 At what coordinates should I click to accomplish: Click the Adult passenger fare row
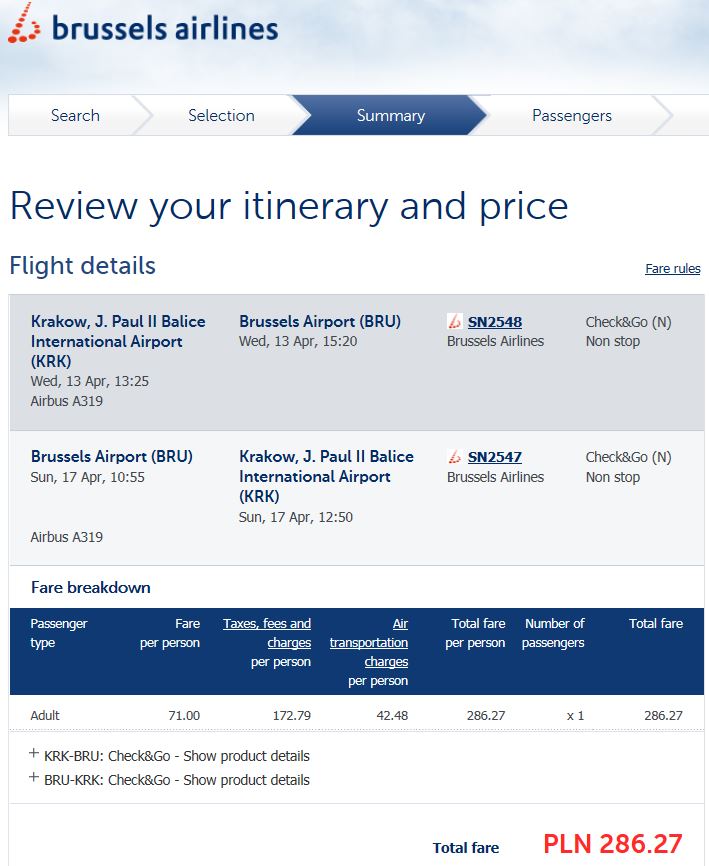[x=357, y=715]
